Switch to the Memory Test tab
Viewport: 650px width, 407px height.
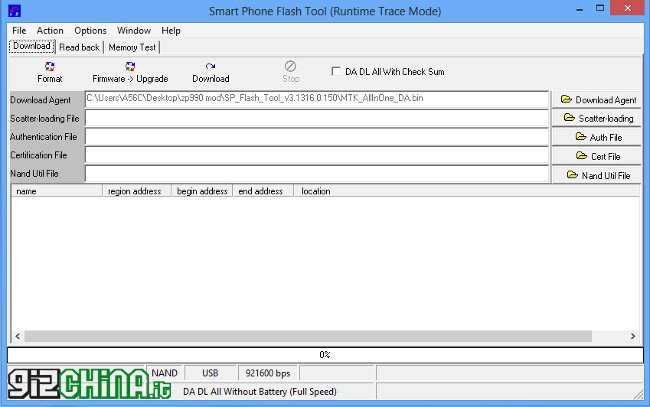pos(132,47)
